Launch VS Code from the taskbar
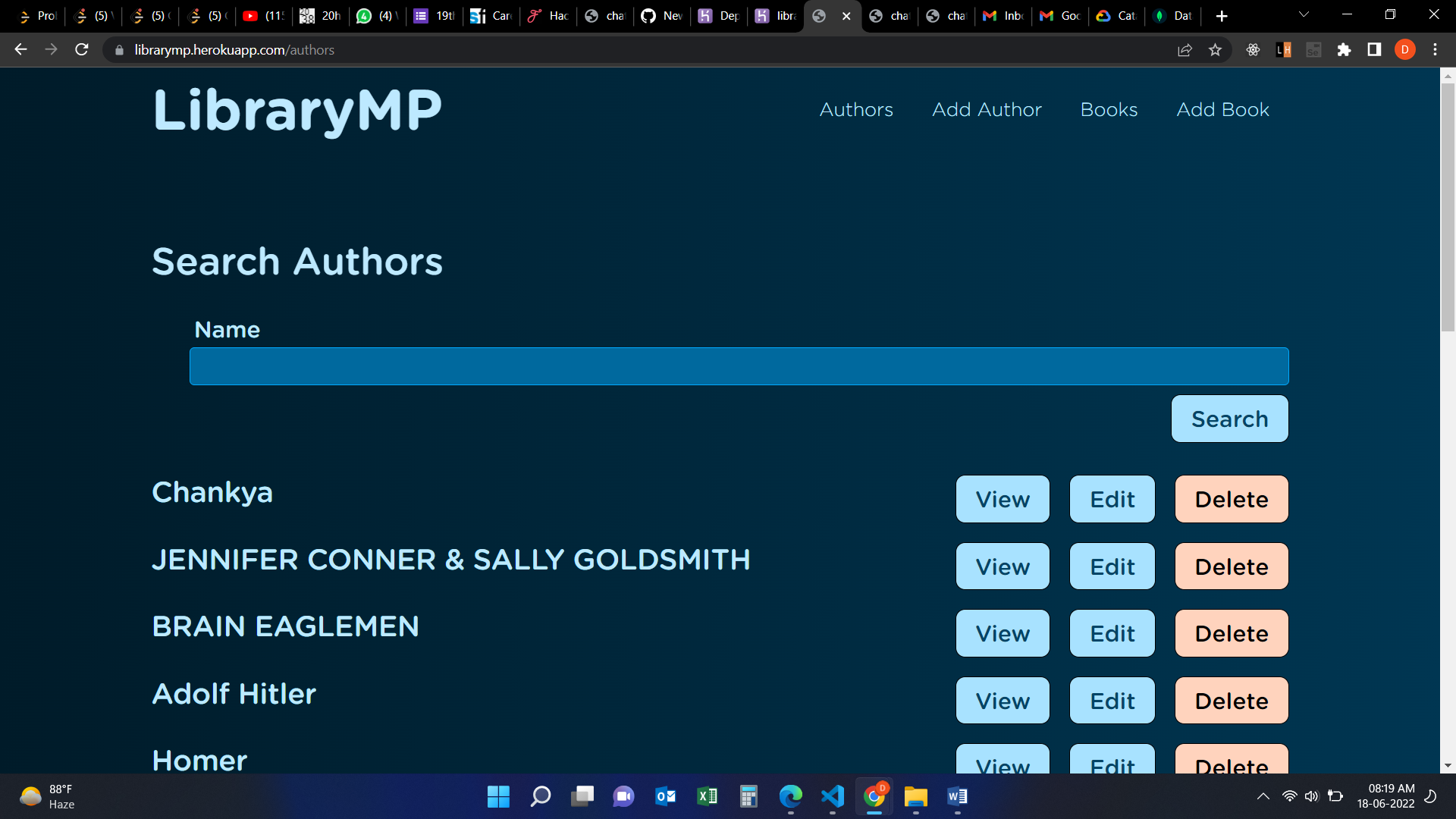 tap(832, 797)
